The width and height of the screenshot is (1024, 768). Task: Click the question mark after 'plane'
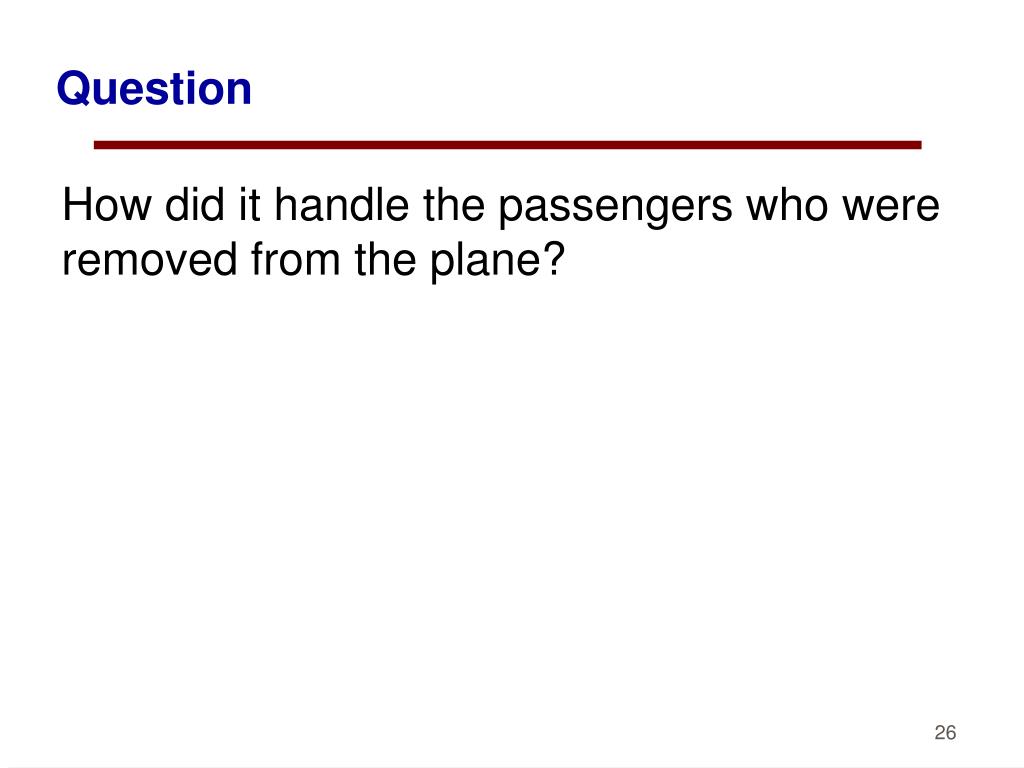(554, 259)
